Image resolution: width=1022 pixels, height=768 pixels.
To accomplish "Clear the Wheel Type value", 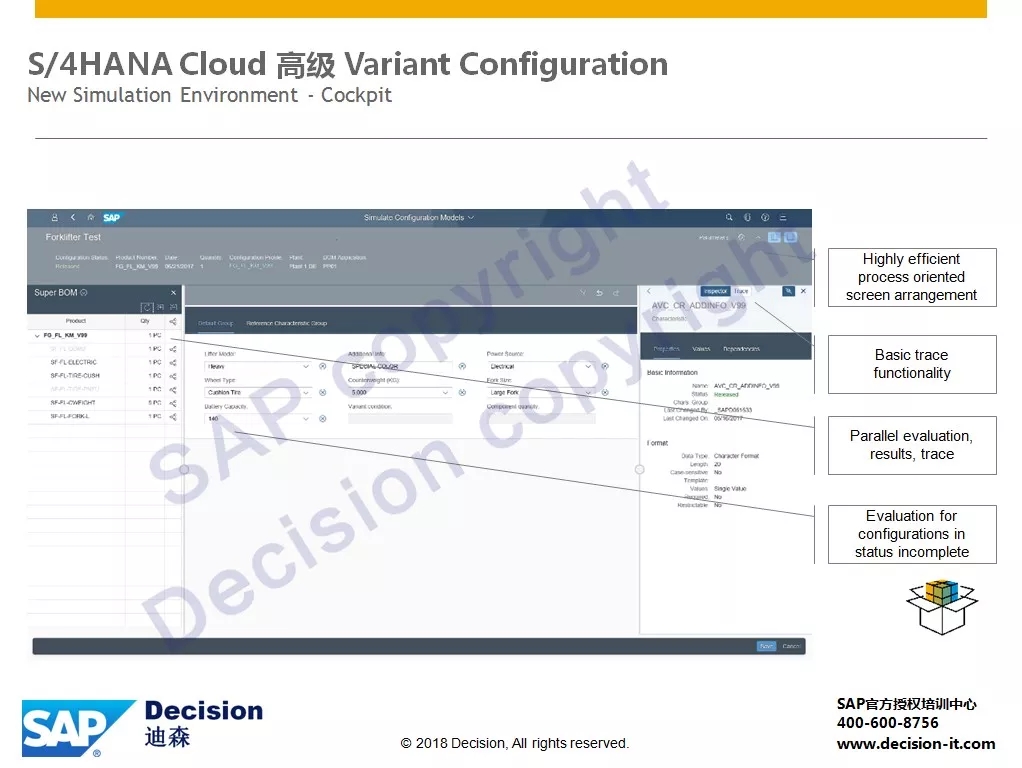I will [323, 392].
